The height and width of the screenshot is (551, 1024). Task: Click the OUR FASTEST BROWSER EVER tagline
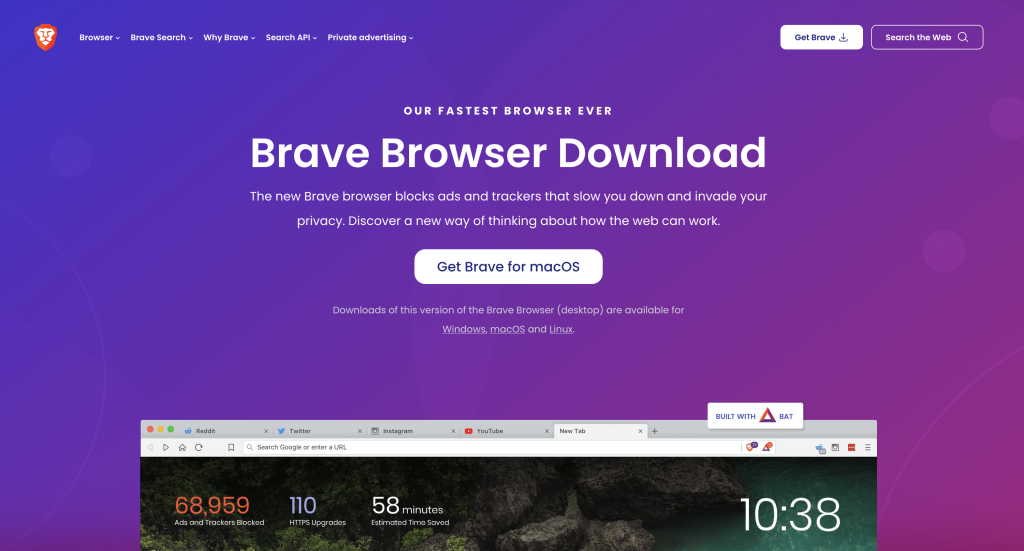(x=508, y=111)
